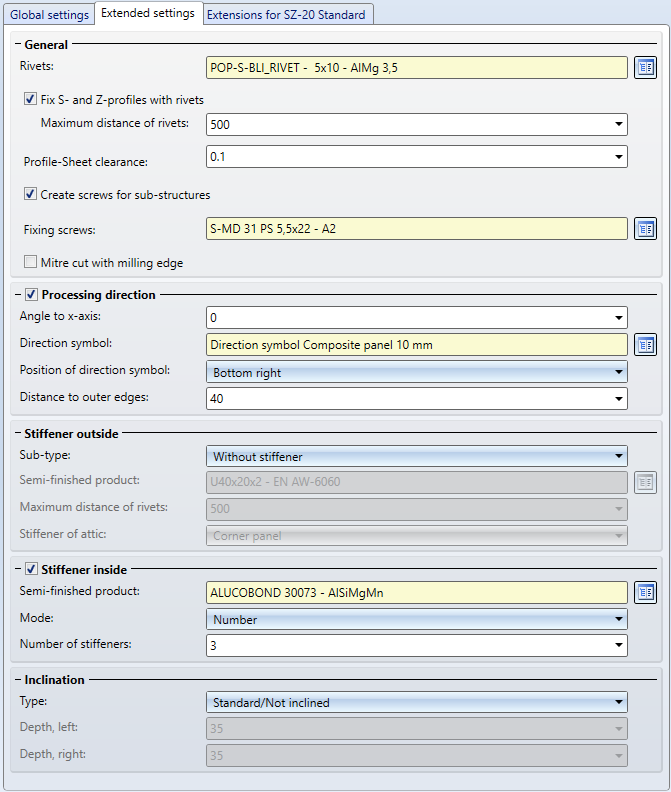Viewport: 671px width, 792px height.
Task: Open Extensions for SZ-20 Standard tab
Action: pos(288,15)
